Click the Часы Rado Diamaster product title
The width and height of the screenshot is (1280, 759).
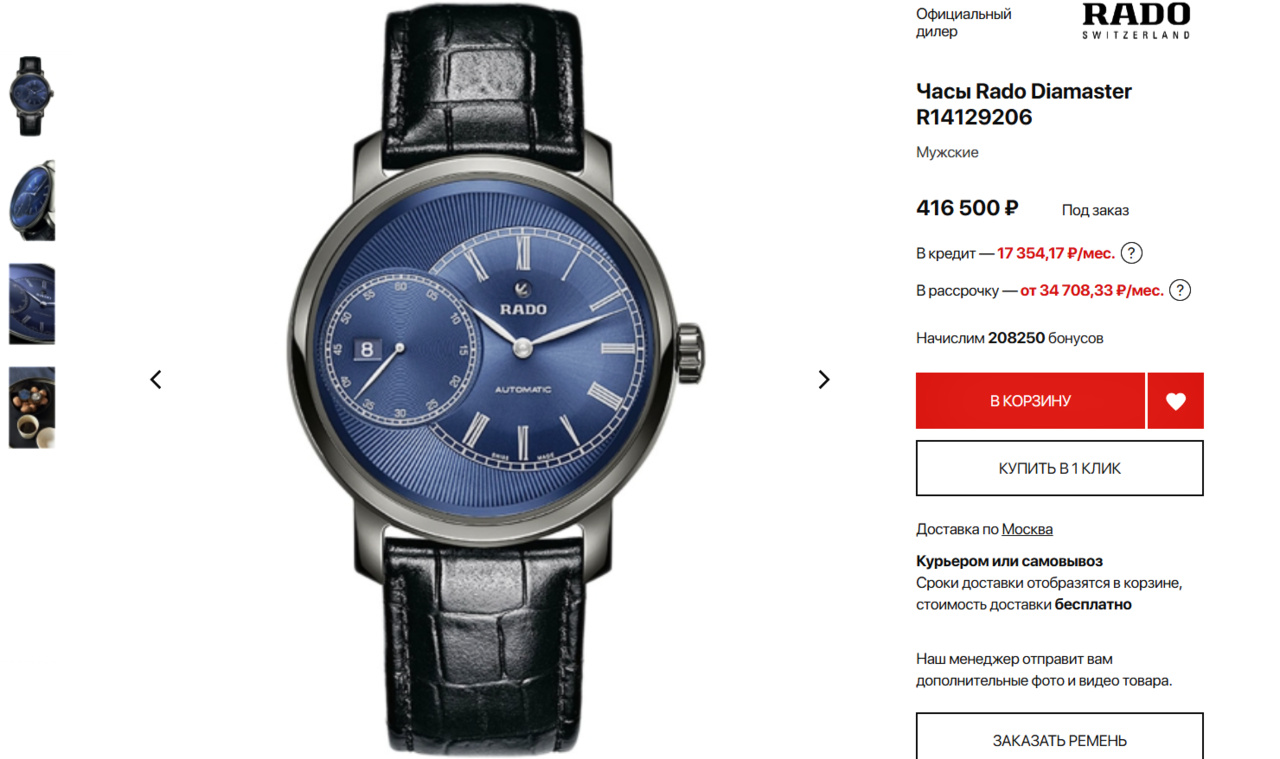pyautogui.click(x=1024, y=104)
